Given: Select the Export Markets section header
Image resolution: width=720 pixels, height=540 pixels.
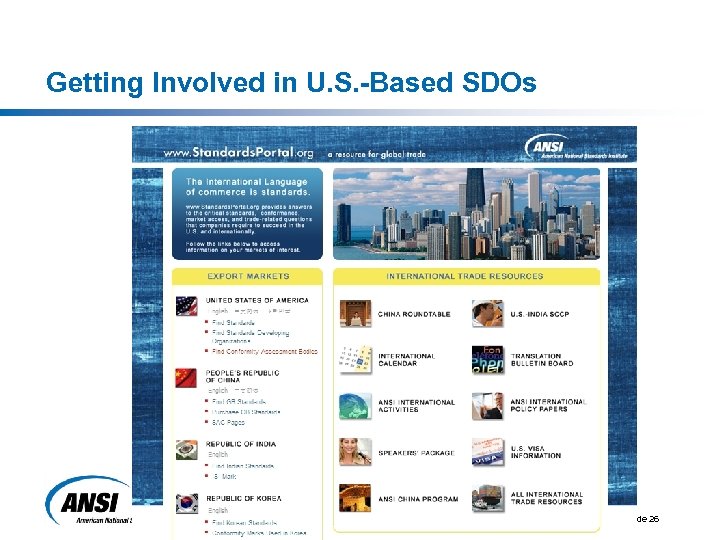Looking at the screenshot, I should 248,276.
